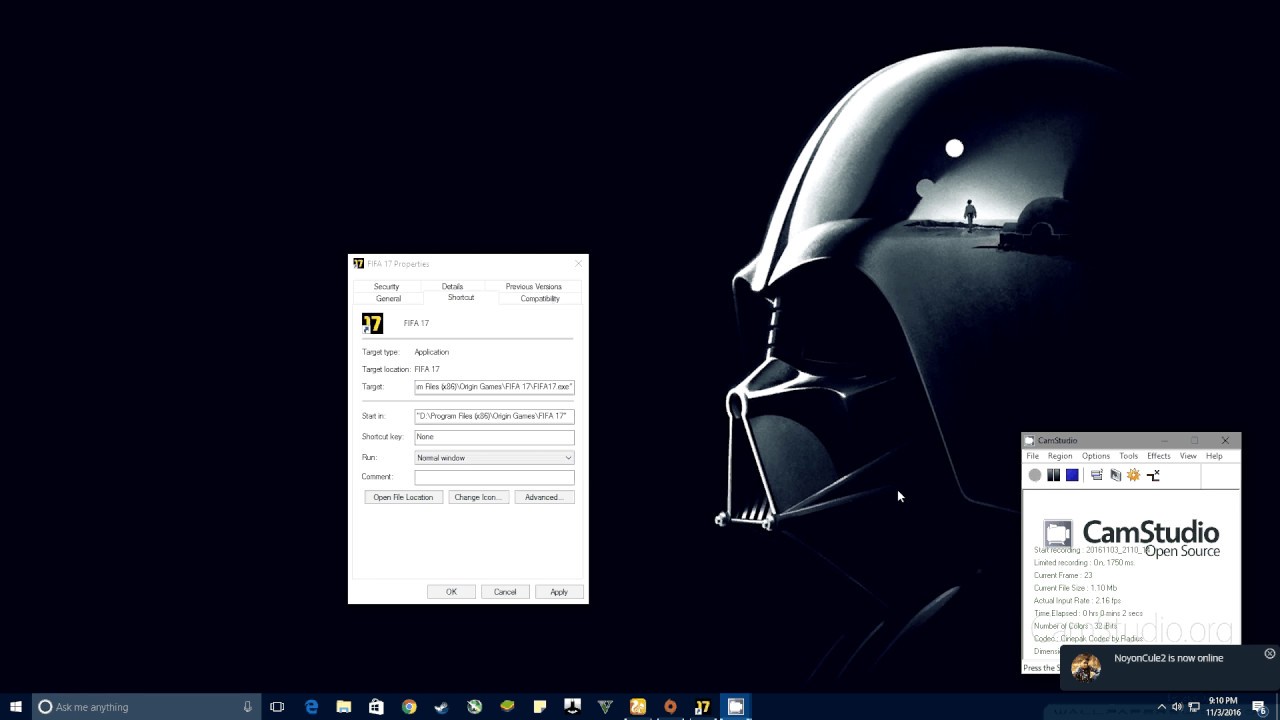Click the Open File Location button
Viewport: 1280px width, 720px height.
(403, 497)
